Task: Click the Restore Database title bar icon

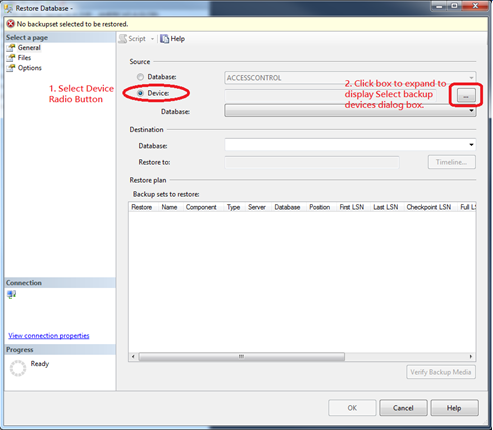Action: pos(9,8)
